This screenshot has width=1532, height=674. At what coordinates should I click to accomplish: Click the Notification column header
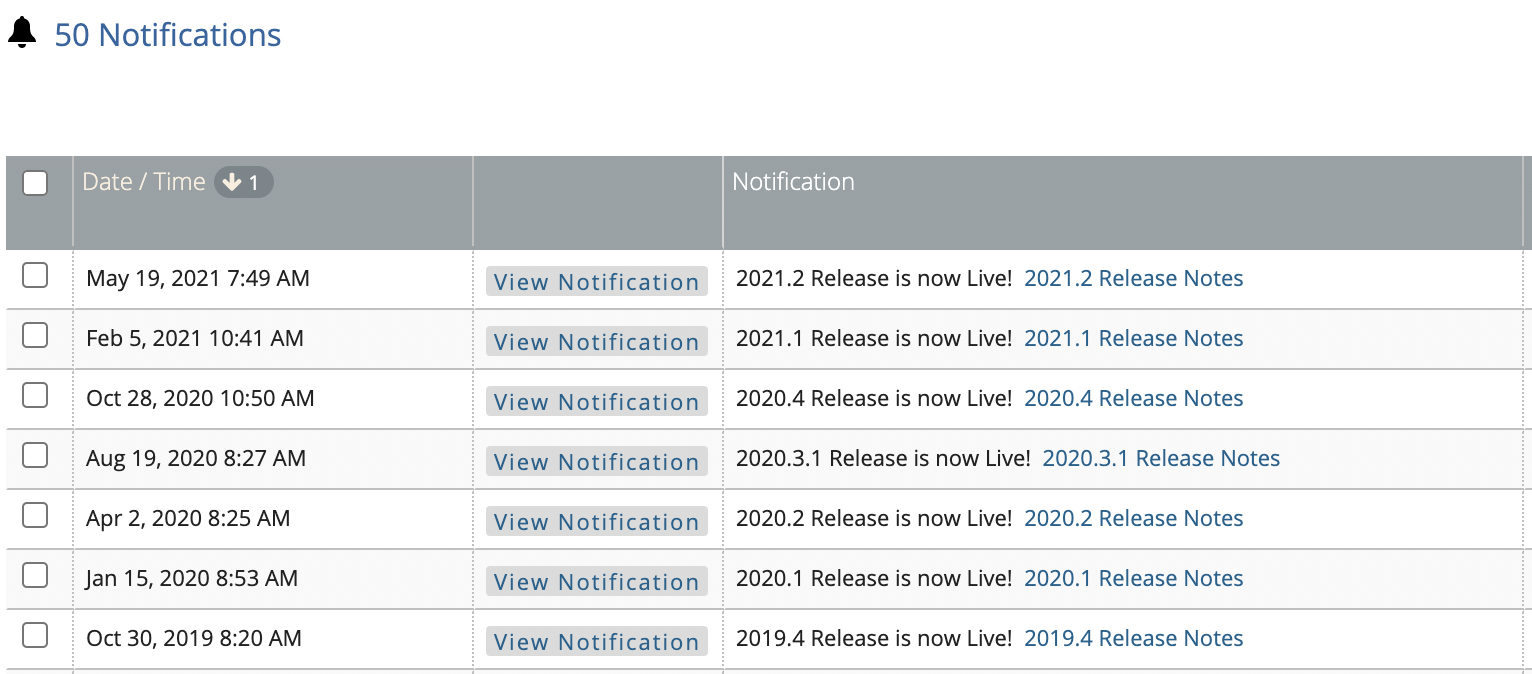coord(793,182)
